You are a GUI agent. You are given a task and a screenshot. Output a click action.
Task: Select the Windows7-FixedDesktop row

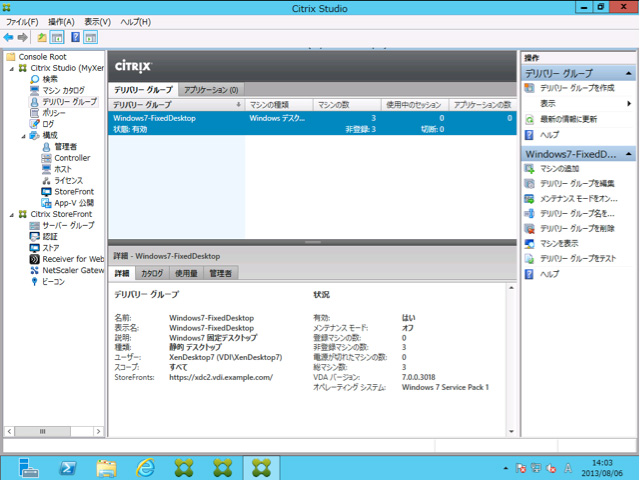coord(312,123)
